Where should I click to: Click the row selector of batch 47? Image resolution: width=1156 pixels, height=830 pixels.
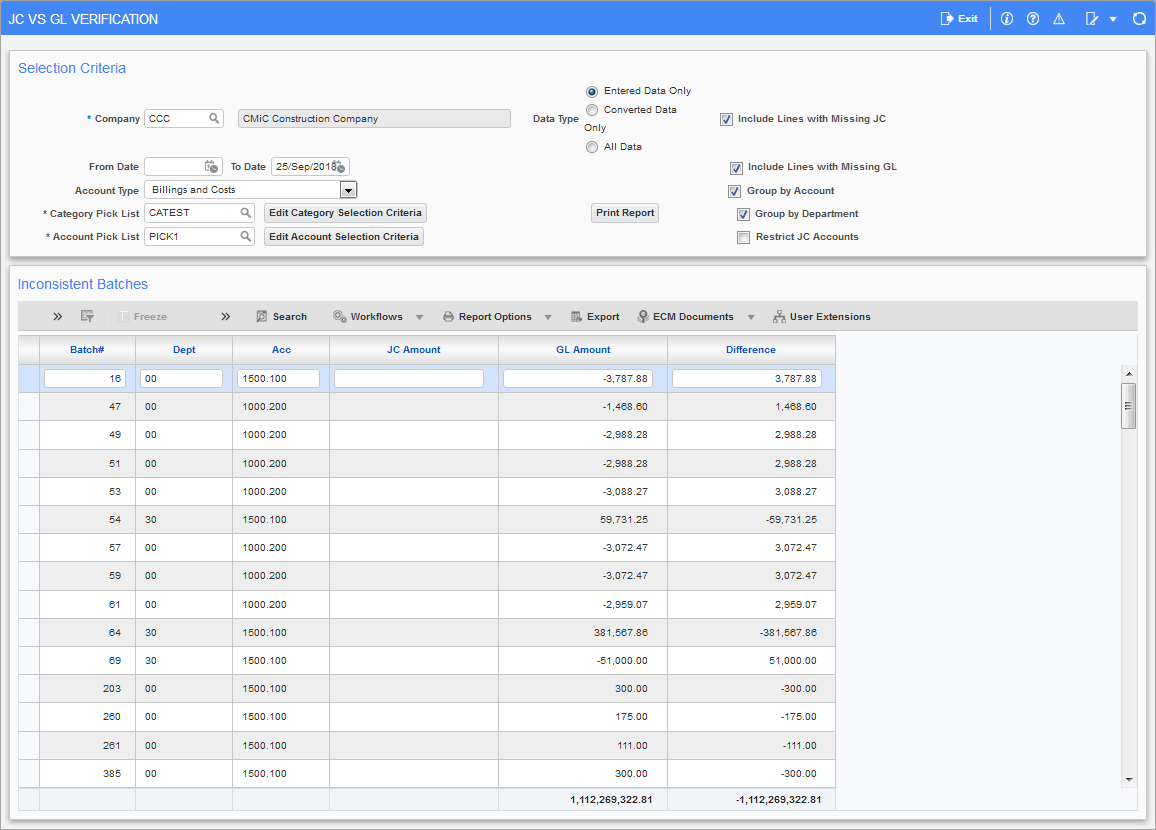pos(29,406)
